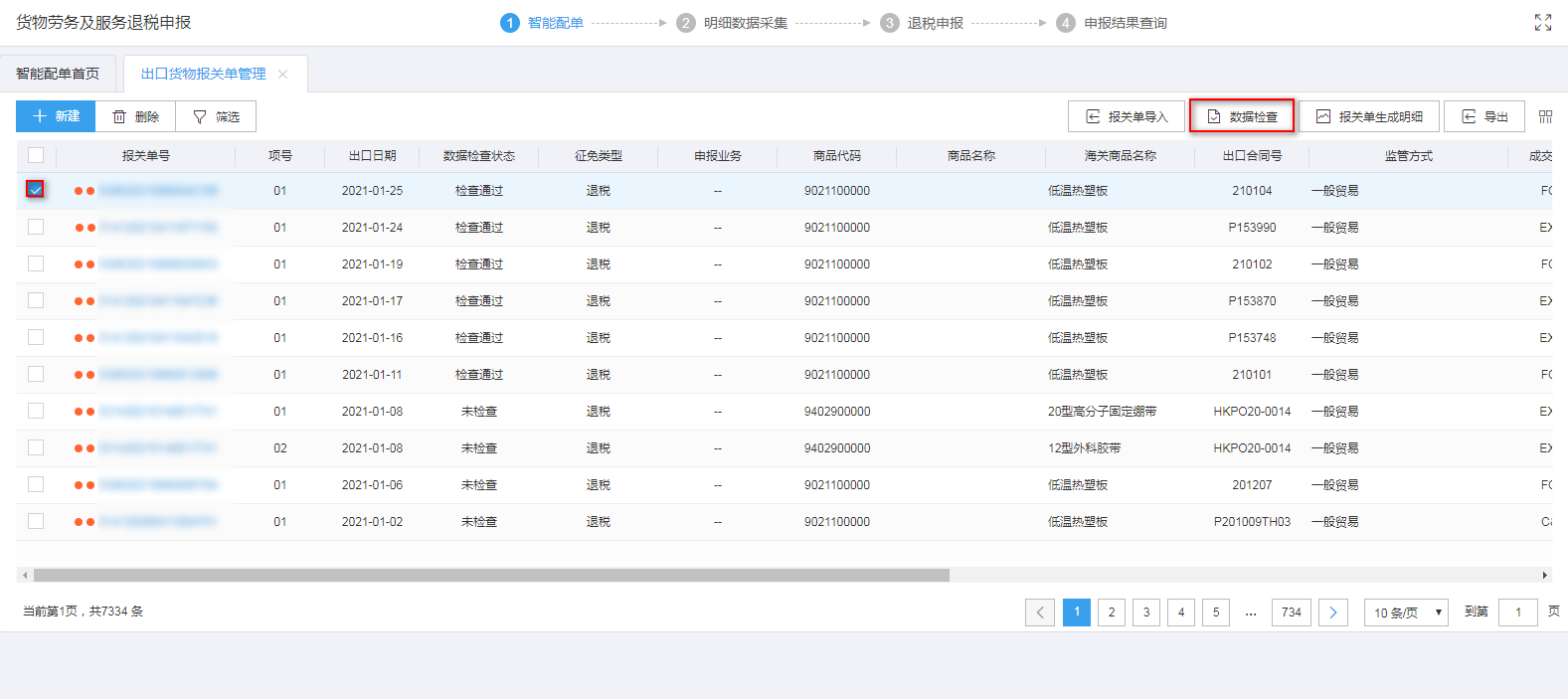The width and height of the screenshot is (1568, 699).
Task: Toggle the select-all header checkbox
Action: 36,155
